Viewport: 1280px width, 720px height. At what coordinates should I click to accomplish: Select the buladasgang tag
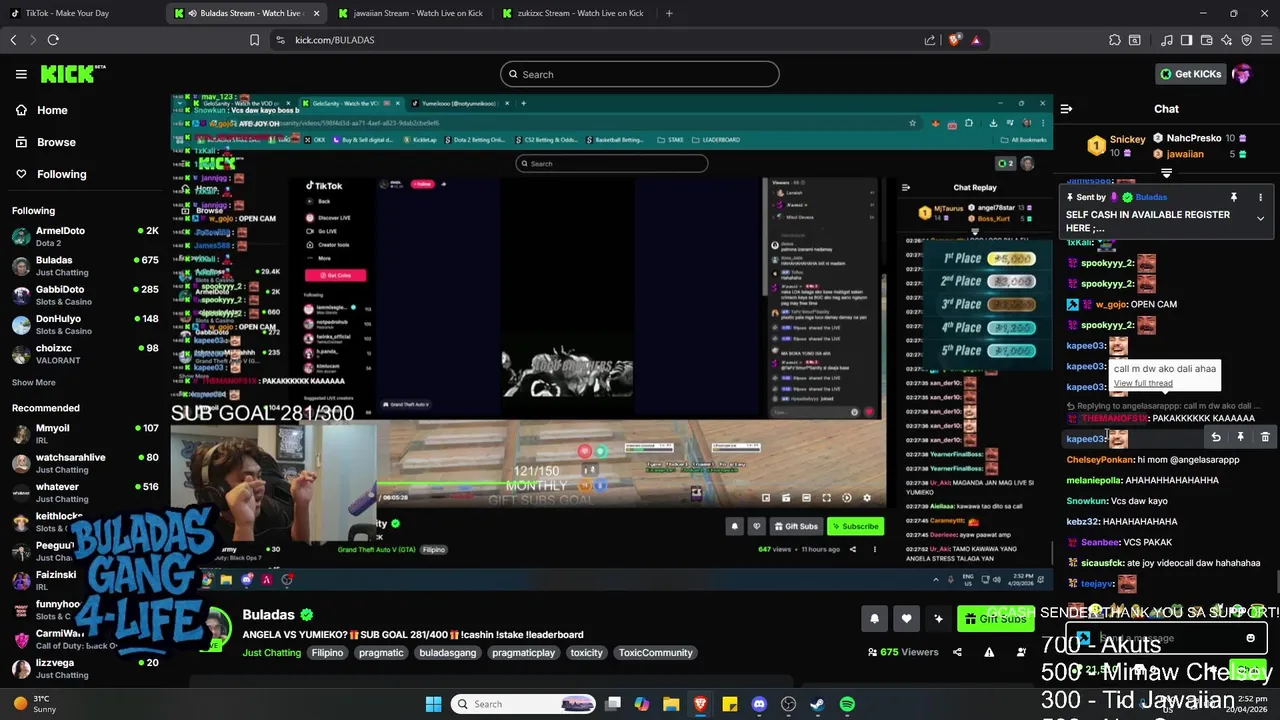point(448,653)
